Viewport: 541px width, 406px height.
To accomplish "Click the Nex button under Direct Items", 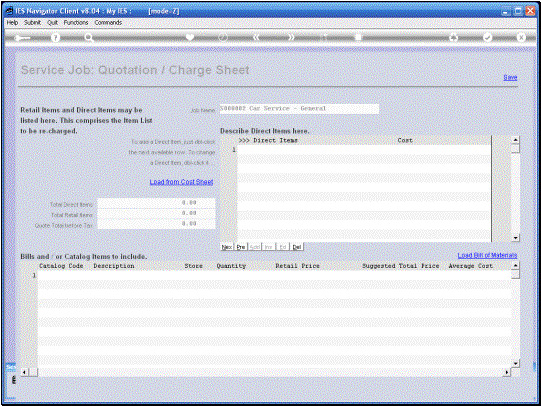I will click(227, 247).
